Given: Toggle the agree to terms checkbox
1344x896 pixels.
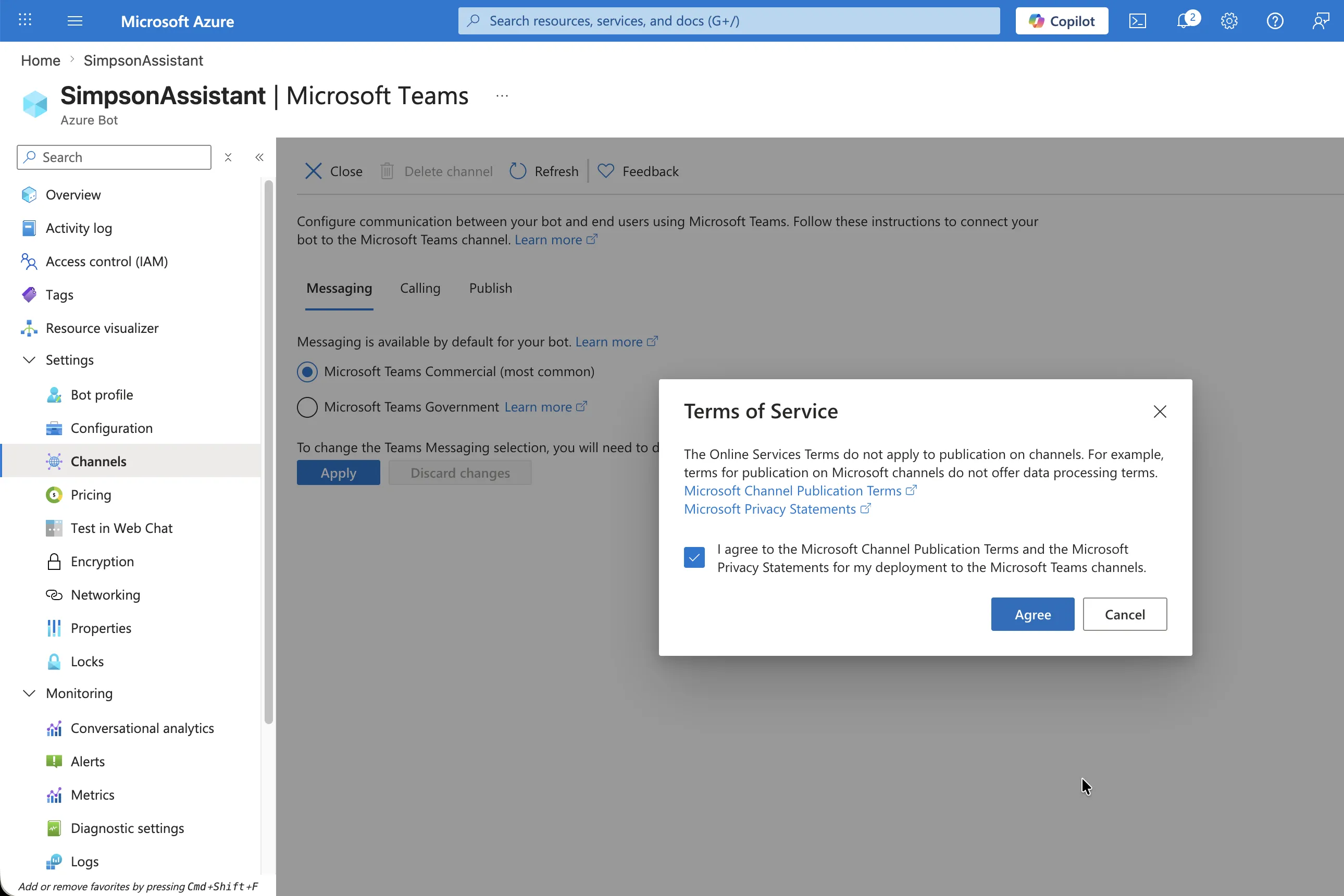Looking at the screenshot, I should pyautogui.click(x=694, y=557).
